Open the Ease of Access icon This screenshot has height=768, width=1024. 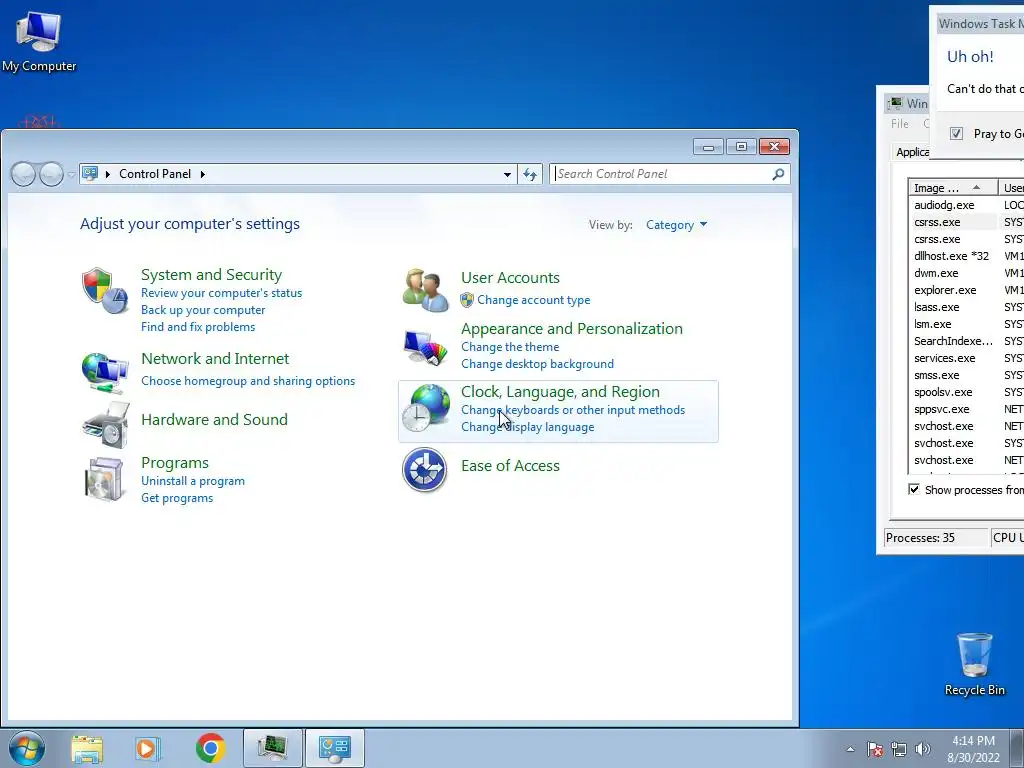(424, 469)
